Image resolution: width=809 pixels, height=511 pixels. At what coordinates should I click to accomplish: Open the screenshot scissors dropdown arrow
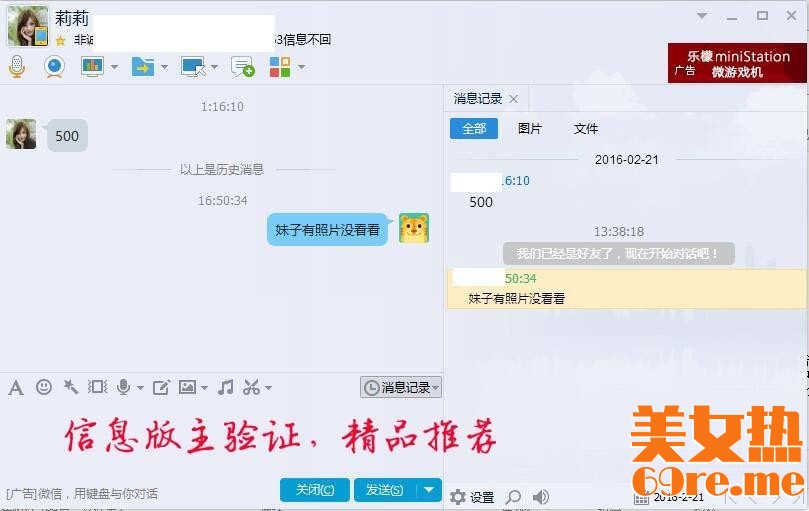click(x=268, y=388)
